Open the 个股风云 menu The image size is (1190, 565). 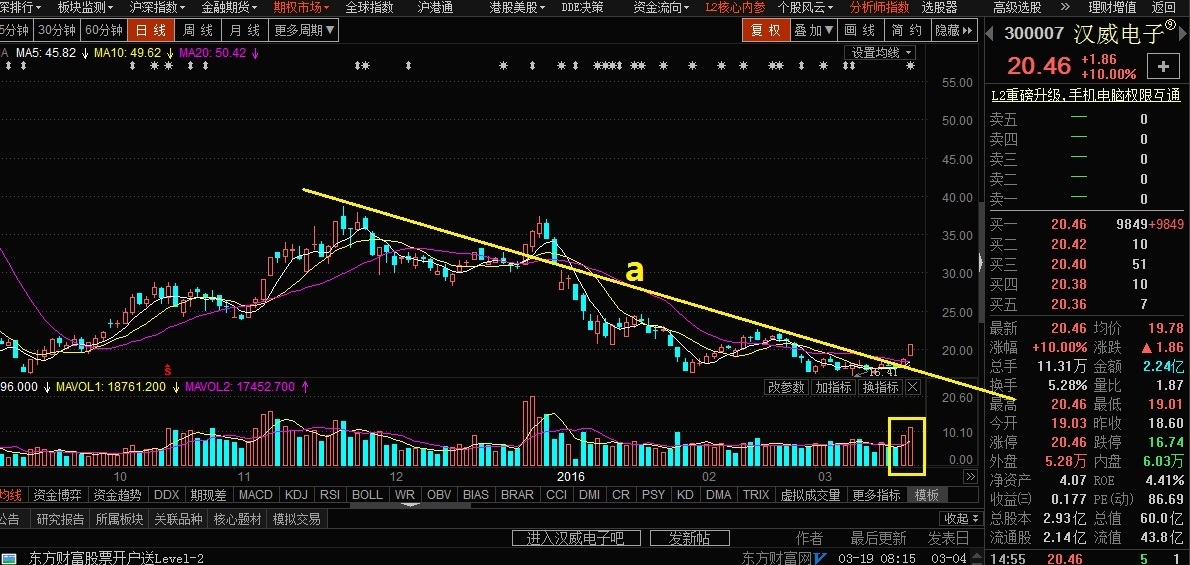point(806,8)
